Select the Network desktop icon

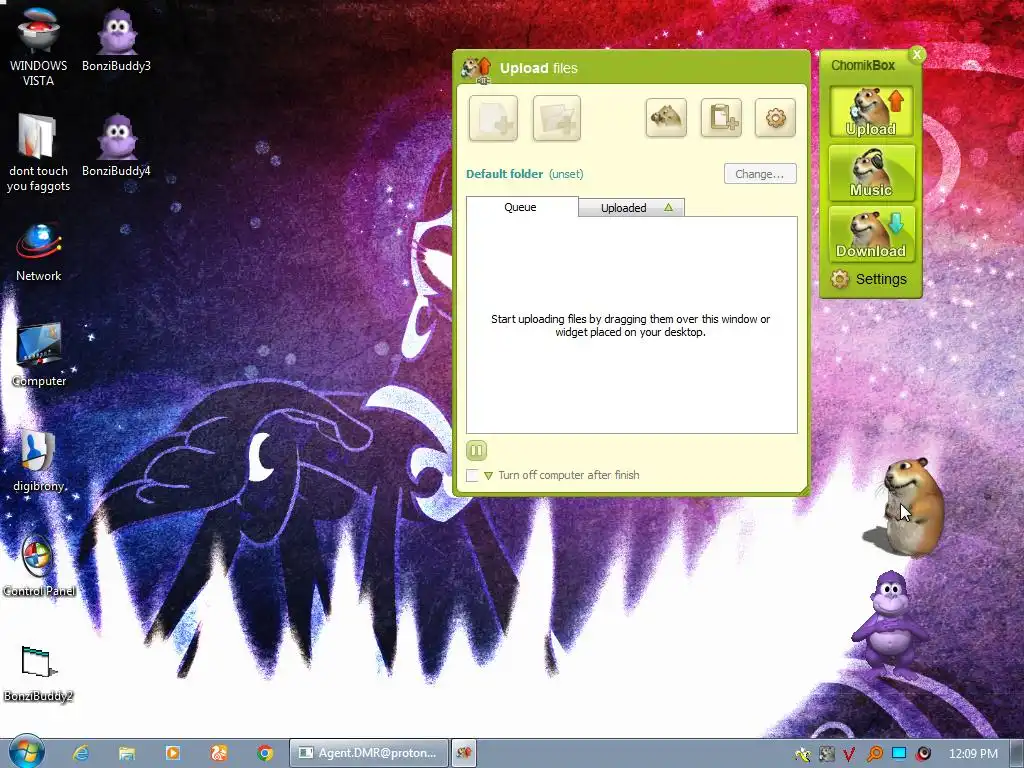(39, 252)
